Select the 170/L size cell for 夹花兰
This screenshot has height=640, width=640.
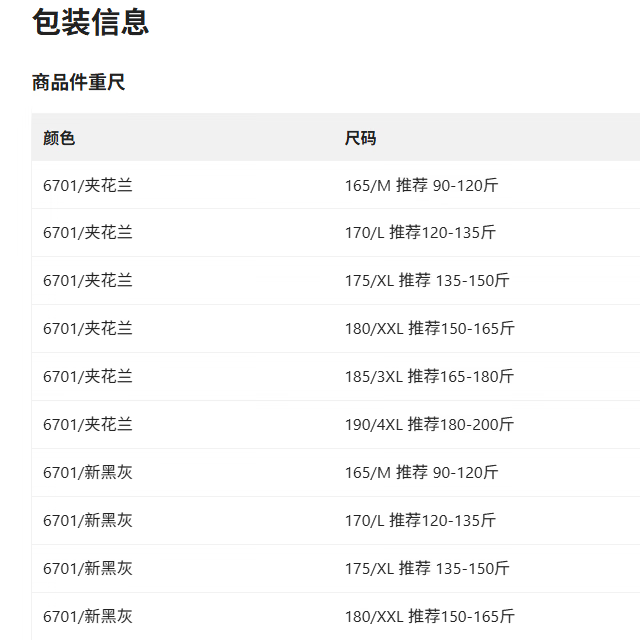click(420, 233)
